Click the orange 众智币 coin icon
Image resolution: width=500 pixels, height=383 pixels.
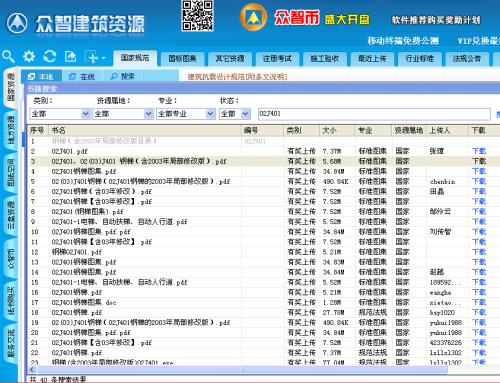[253, 17]
